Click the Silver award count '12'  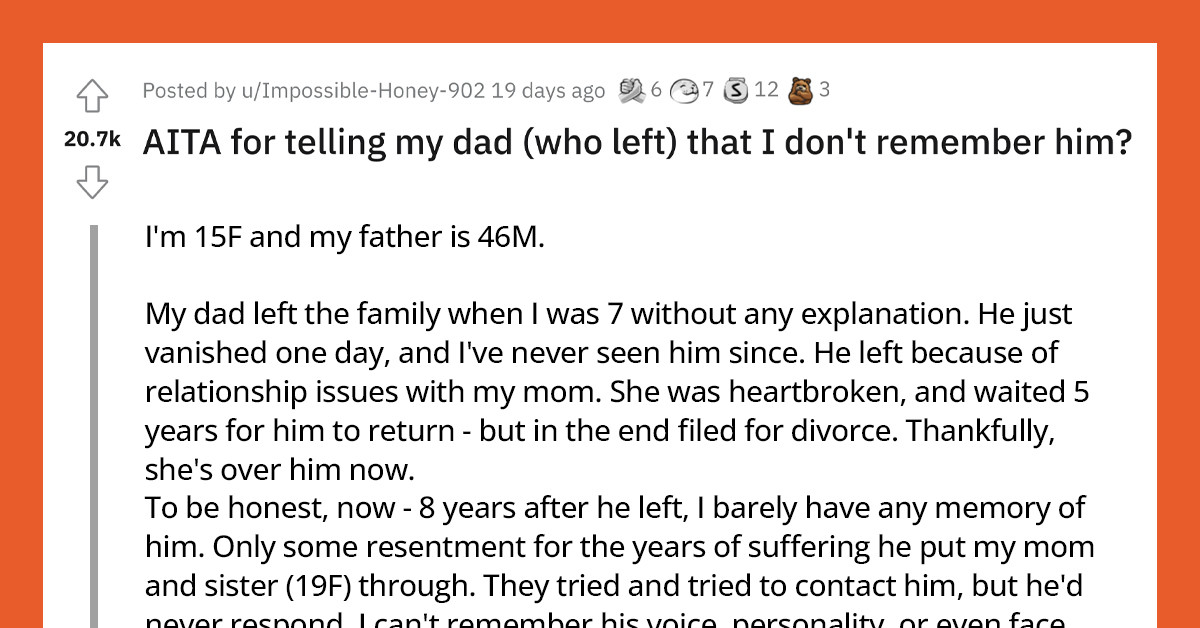(x=768, y=89)
